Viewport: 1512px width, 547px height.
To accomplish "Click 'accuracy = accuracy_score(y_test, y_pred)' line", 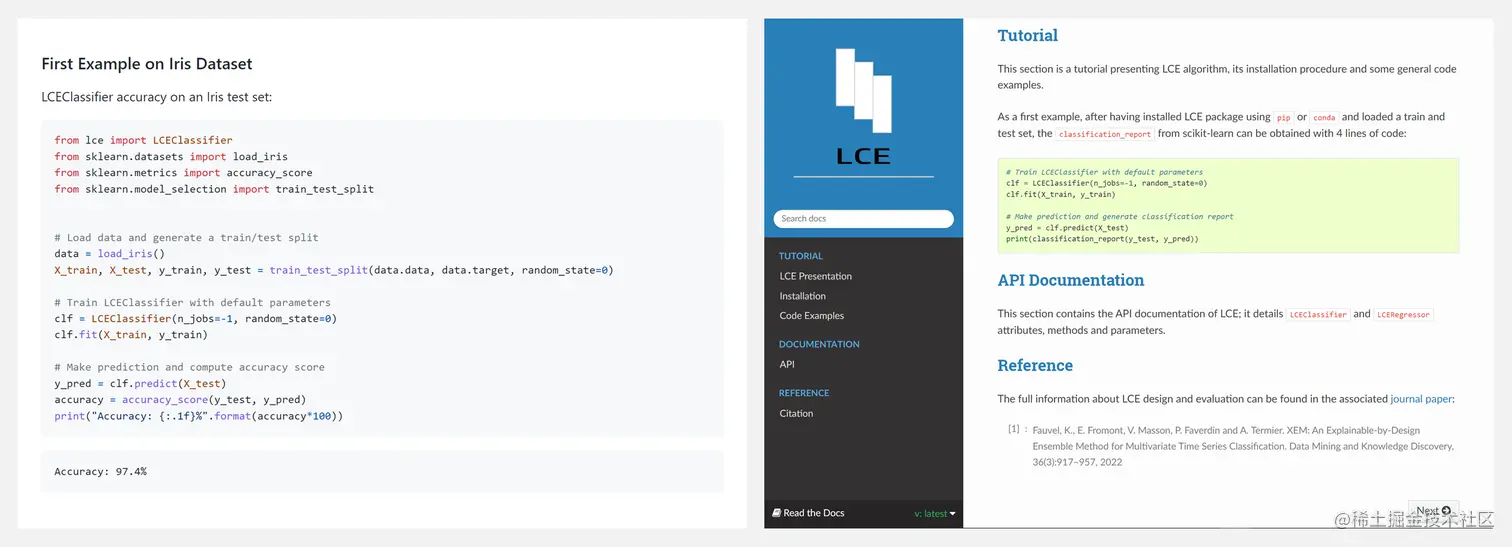I will point(180,400).
